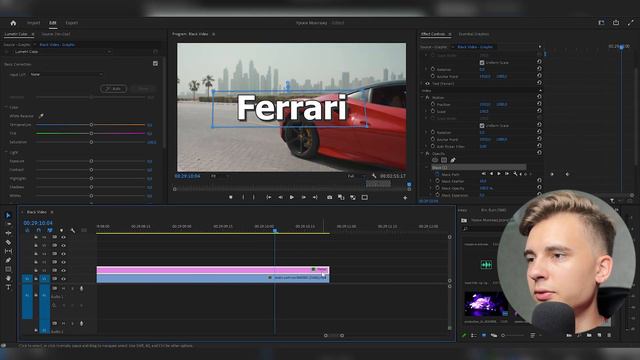Open the Quick Export icon at top right
Screen dimensions: 640x360
(616, 23)
